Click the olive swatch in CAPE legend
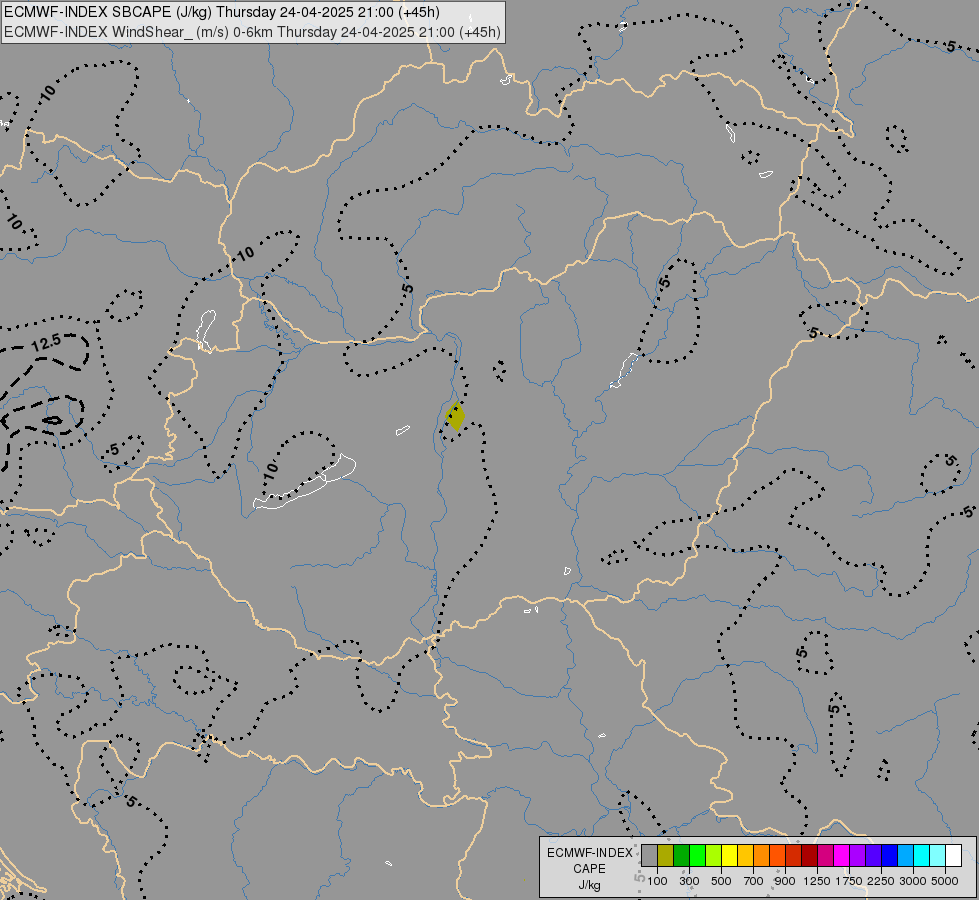The width and height of the screenshot is (979, 900). click(665, 856)
